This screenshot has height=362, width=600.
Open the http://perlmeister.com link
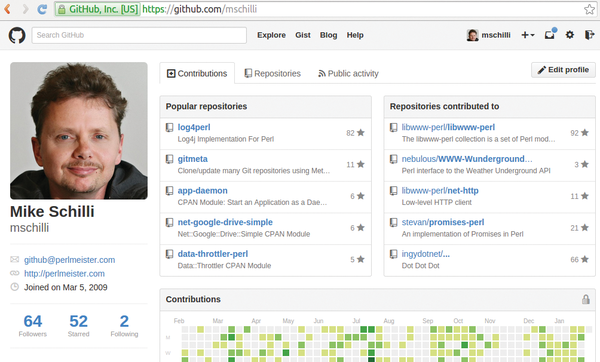pyautogui.click(x=64, y=274)
